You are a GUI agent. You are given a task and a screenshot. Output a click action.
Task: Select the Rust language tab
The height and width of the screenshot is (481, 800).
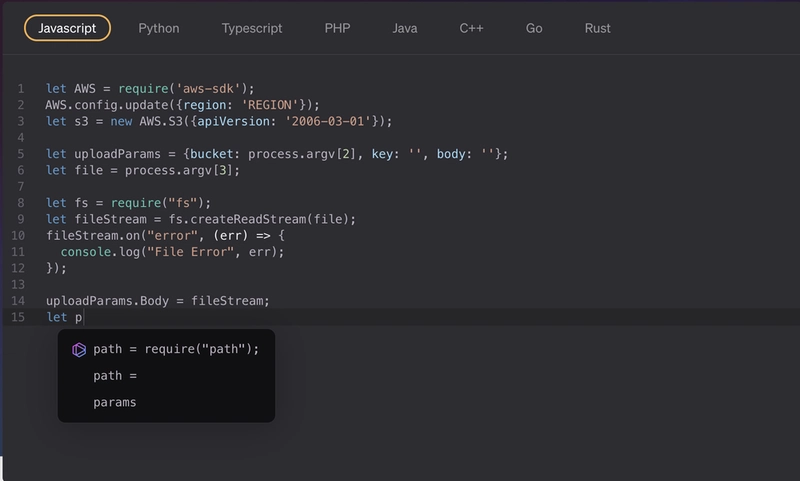(597, 28)
